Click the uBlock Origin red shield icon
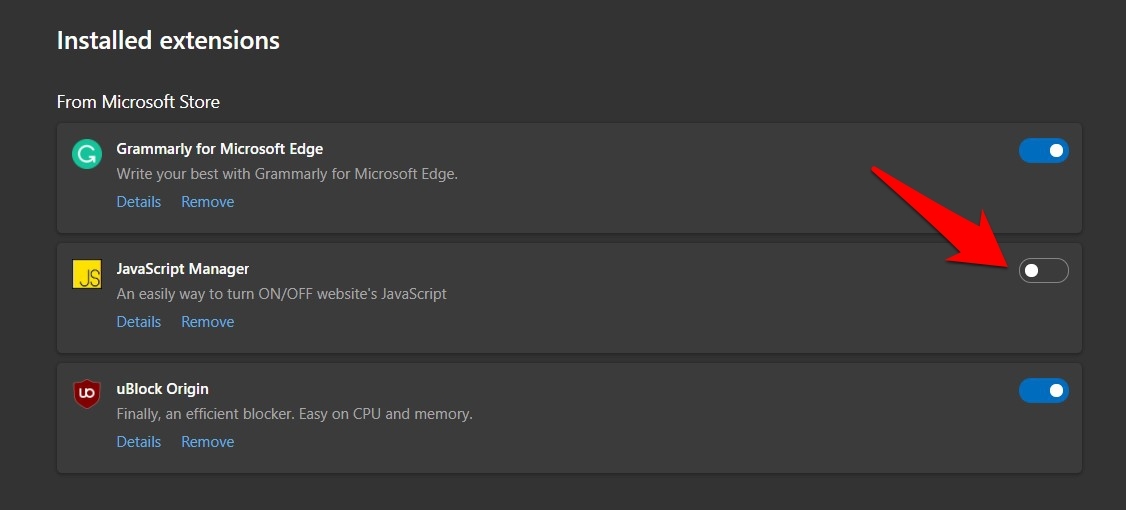The width and height of the screenshot is (1126, 510). click(x=87, y=394)
